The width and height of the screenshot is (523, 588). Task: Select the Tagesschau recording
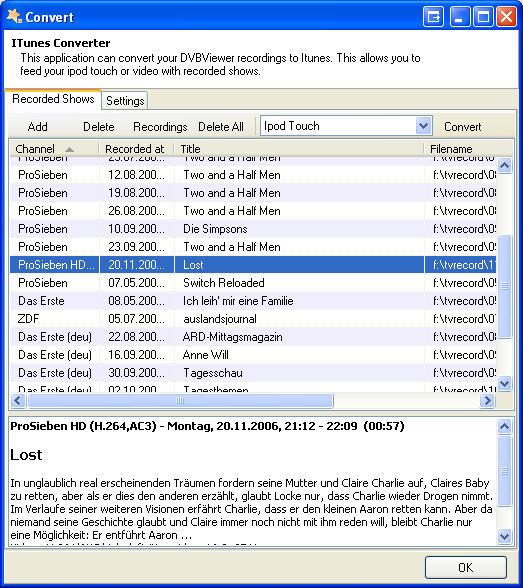(x=253, y=373)
